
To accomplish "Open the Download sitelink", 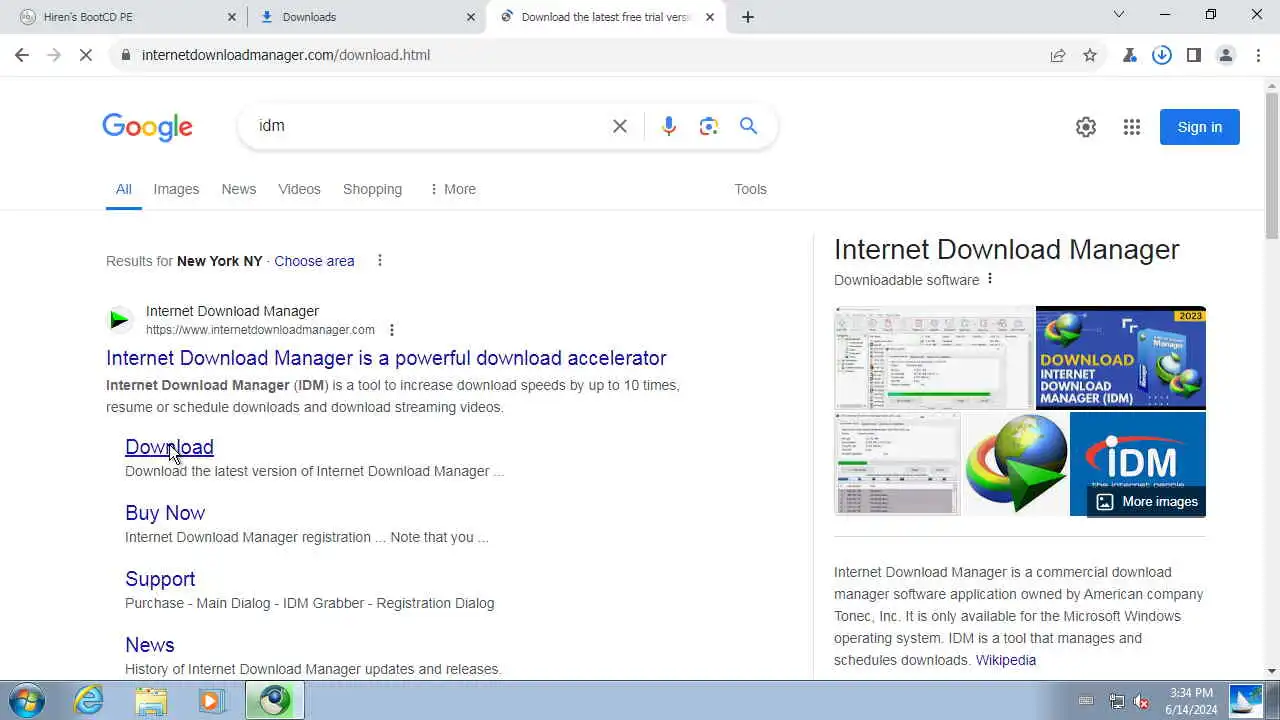I will point(169,447).
